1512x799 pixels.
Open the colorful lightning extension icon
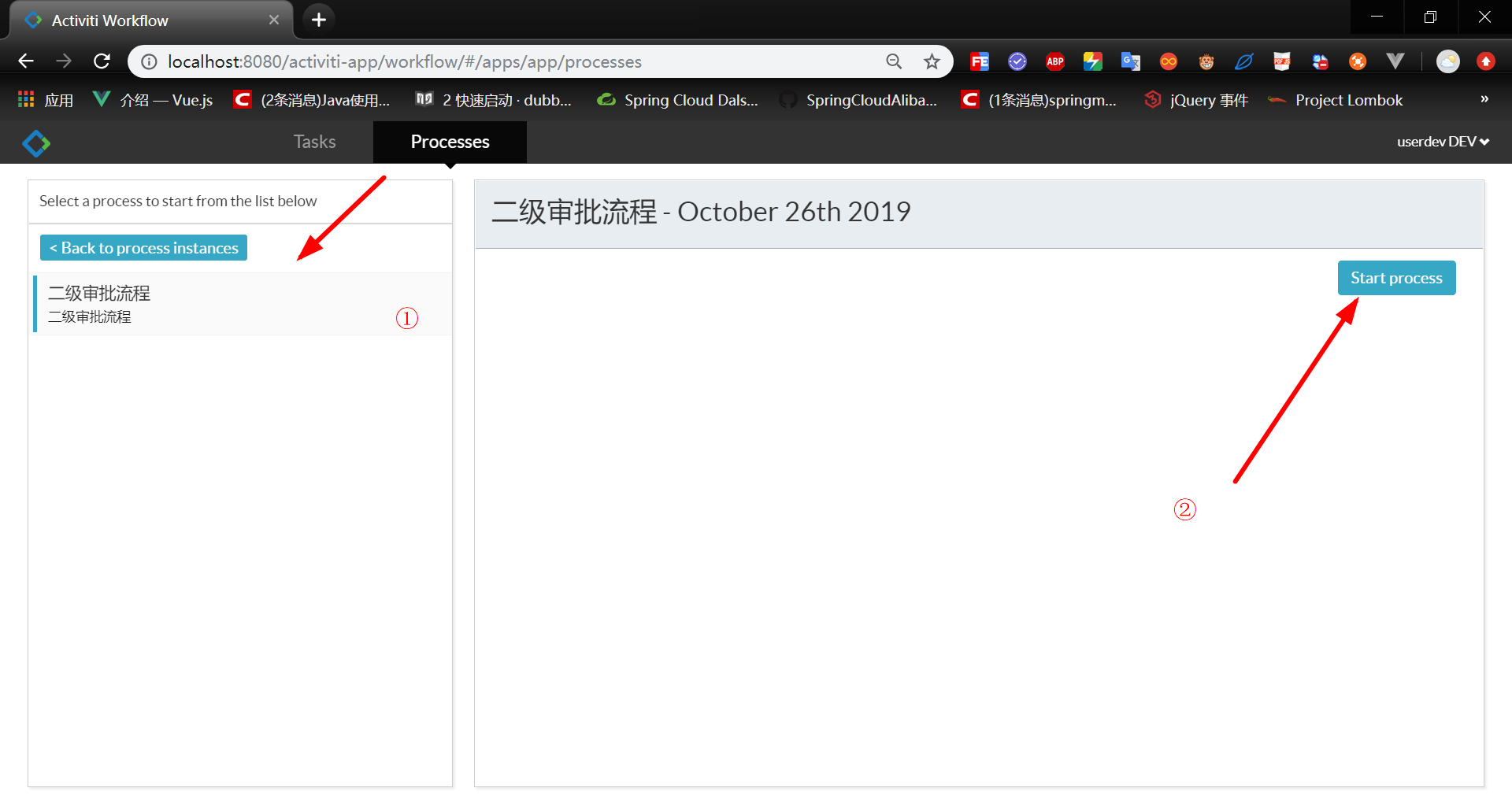point(1093,61)
